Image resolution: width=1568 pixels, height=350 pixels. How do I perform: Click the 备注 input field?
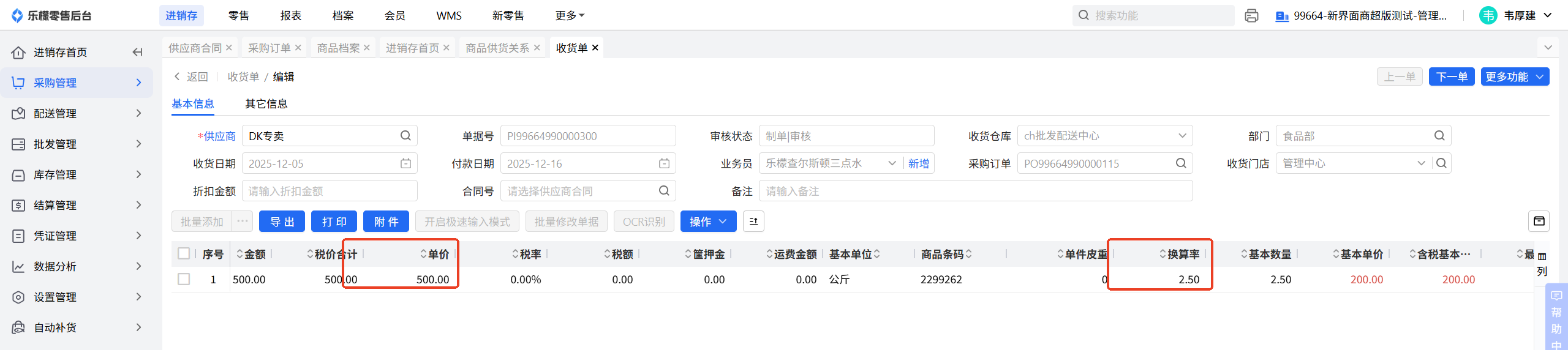click(x=975, y=191)
